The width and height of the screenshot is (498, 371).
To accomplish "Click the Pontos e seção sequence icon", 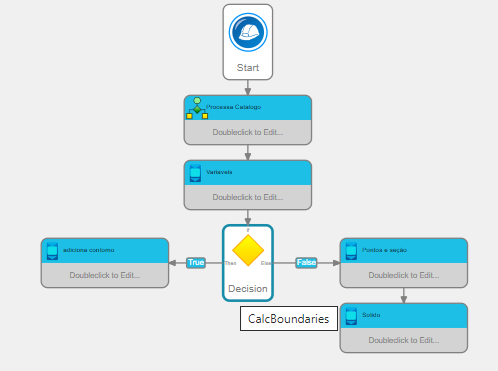I will (x=351, y=251).
